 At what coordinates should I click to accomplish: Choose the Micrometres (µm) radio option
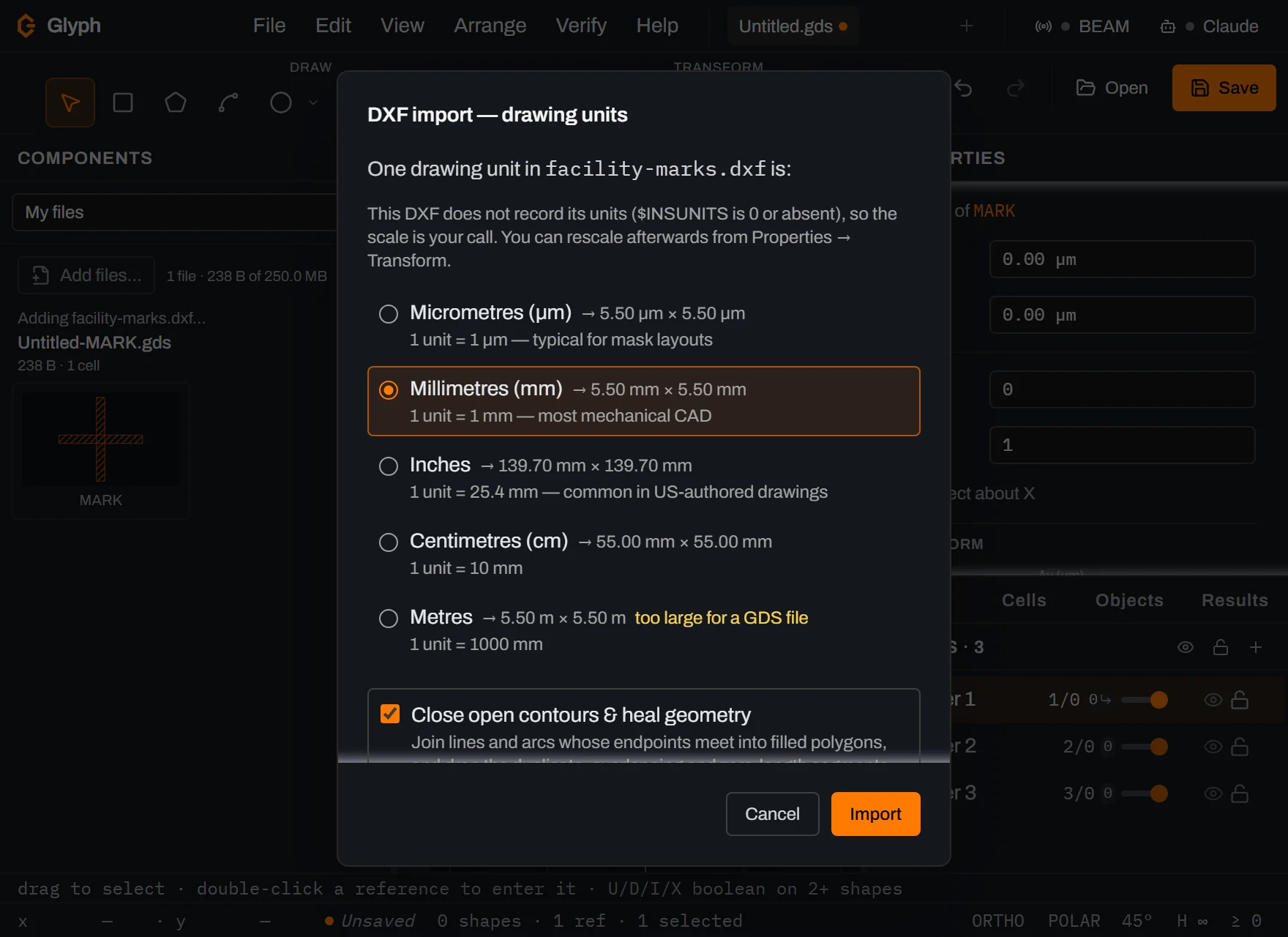coord(389,314)
